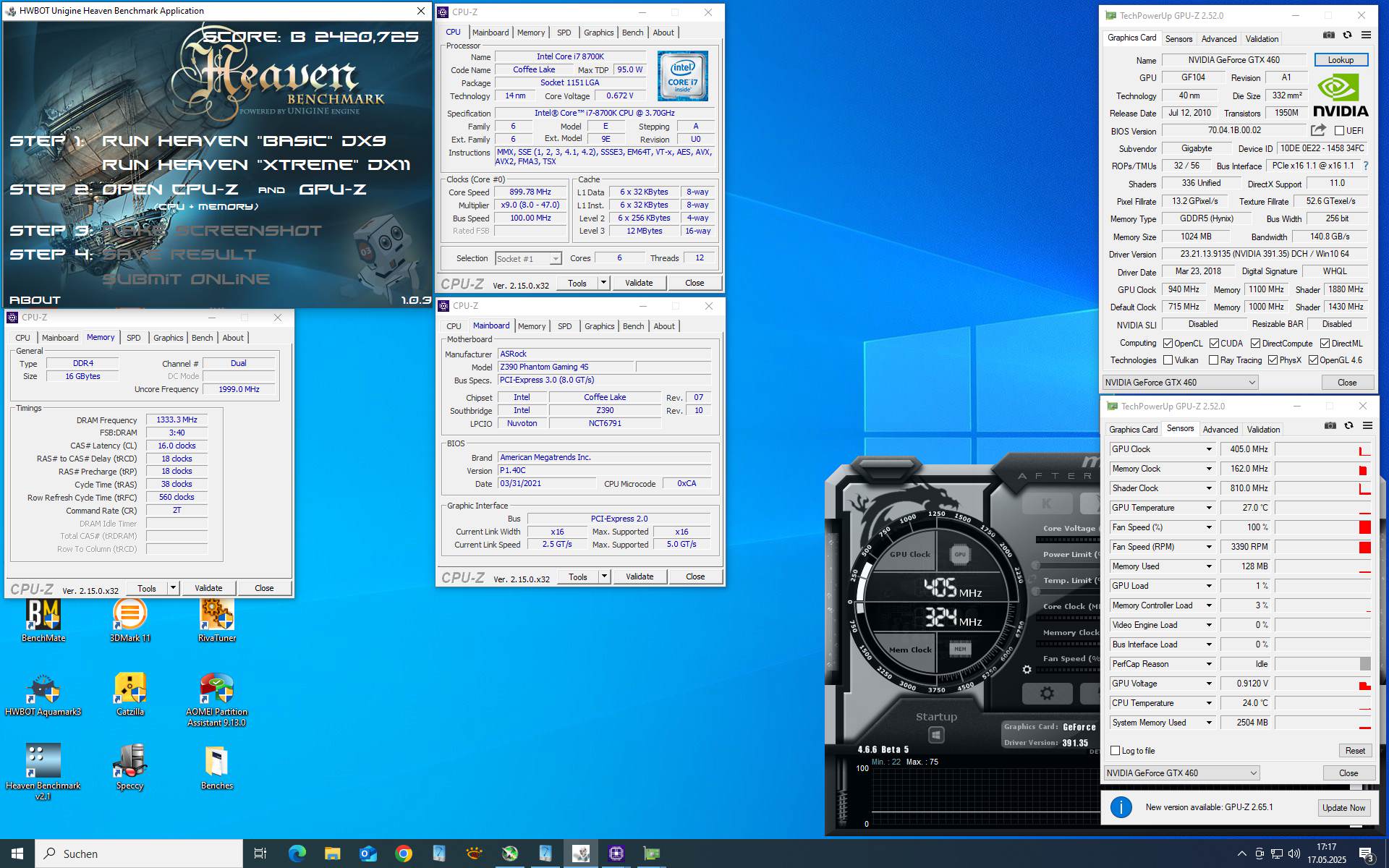Image resolution: width=1389 pixels, height=868 pixels.
Task: Open the BenchMate desktop shortcut
Action: click(x=43, y=621)
